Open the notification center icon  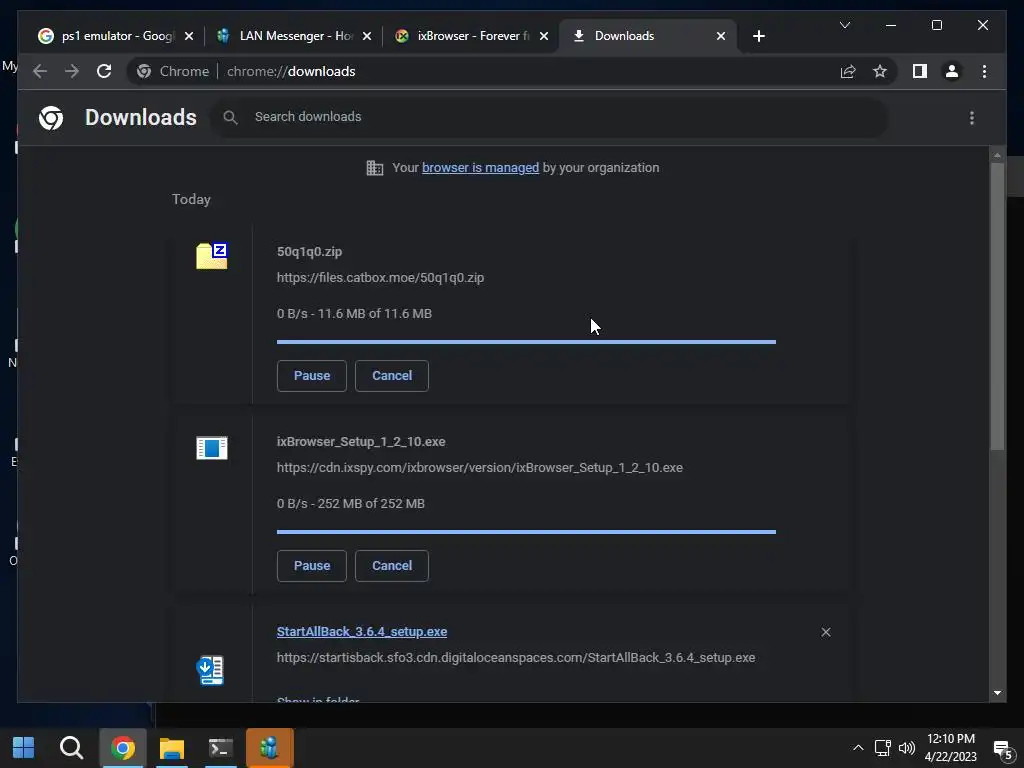pos(1003,750)
